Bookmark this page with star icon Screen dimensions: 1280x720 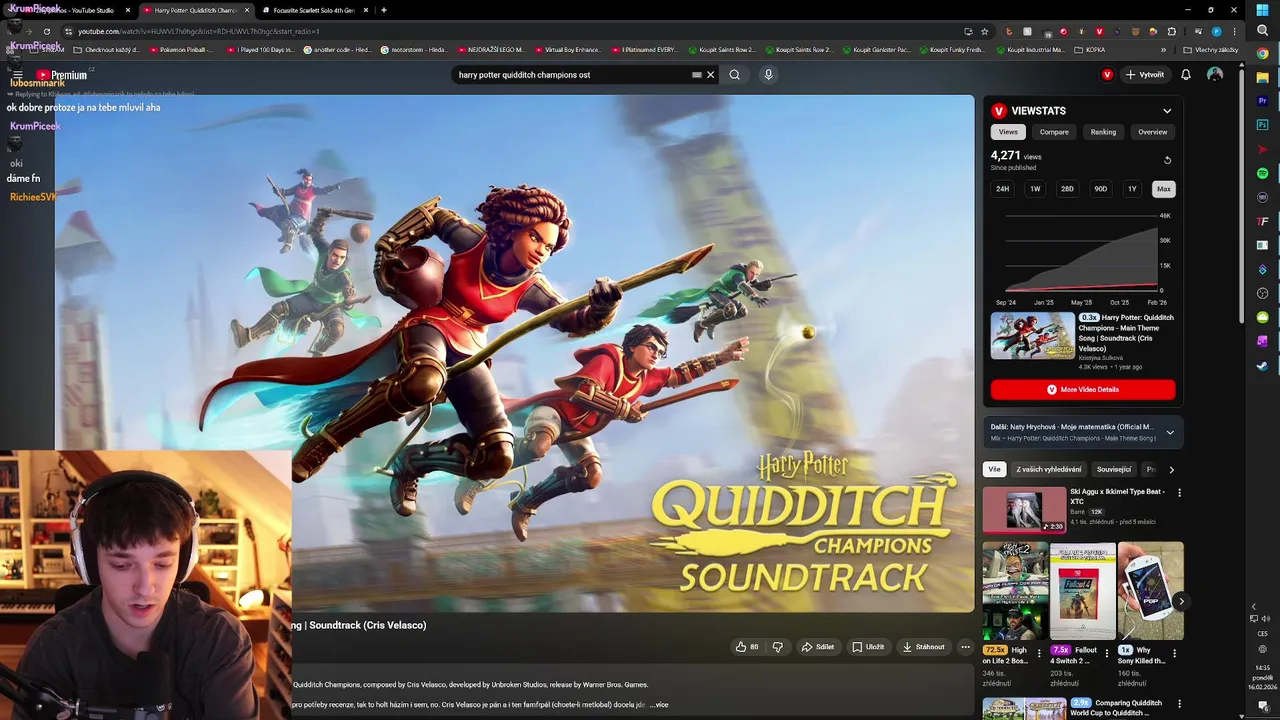coord(984,31)
